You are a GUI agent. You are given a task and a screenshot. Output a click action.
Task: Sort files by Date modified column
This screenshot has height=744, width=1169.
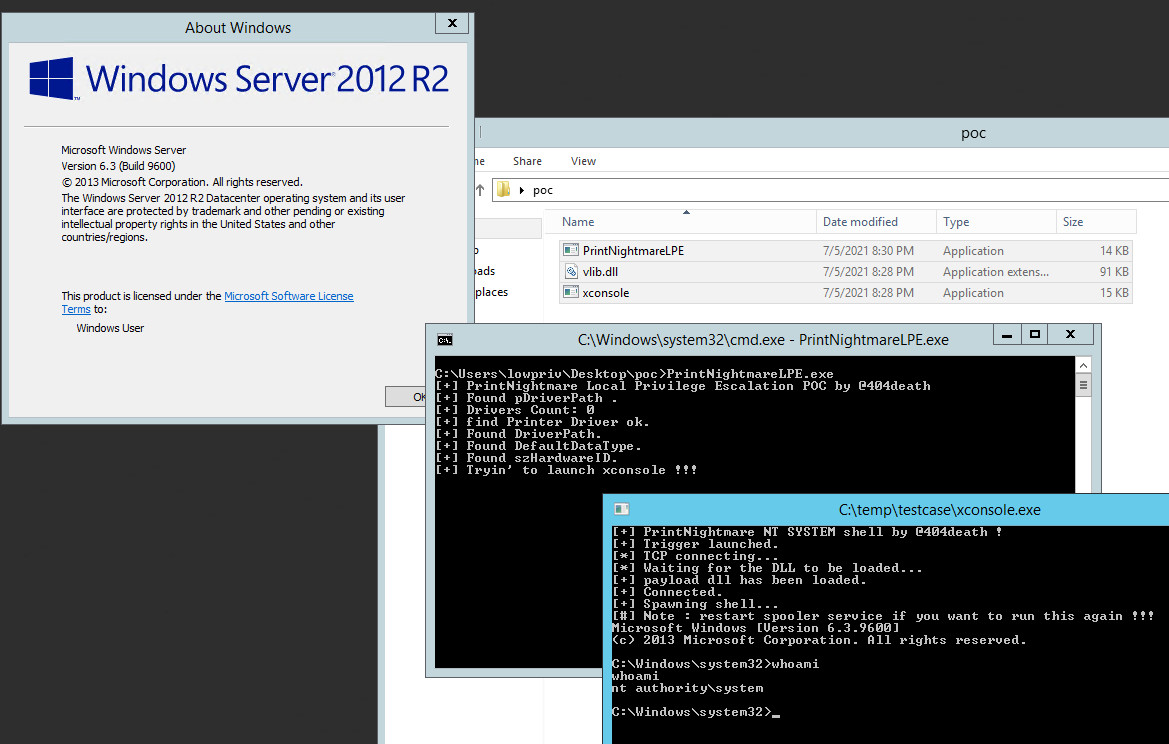coord(876,221)
